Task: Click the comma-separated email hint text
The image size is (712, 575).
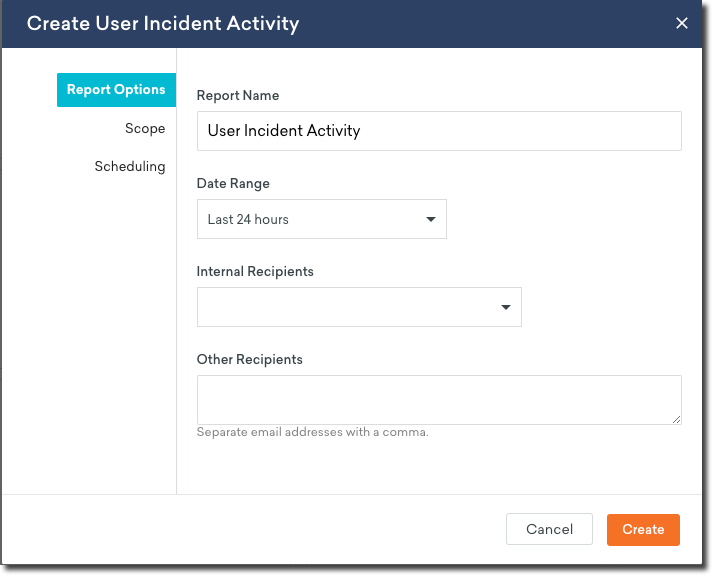Action: [312, 433]
